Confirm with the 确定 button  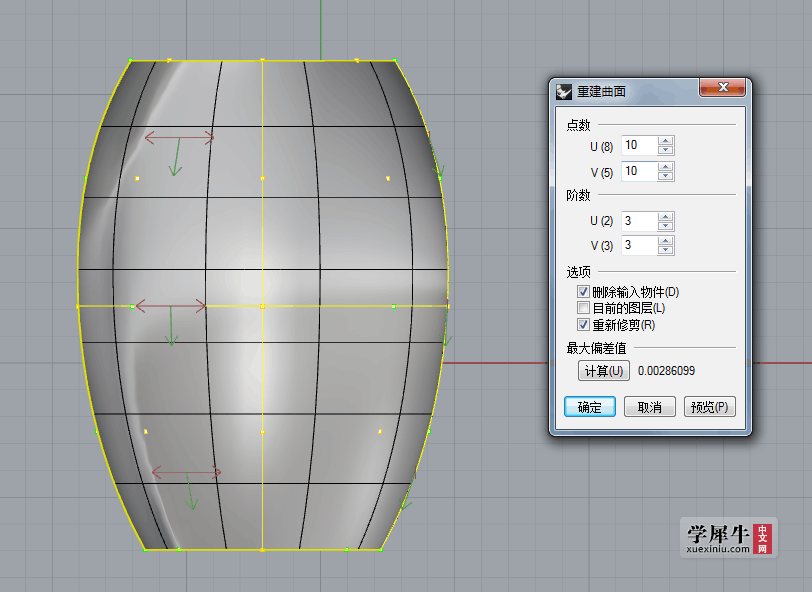tap(590, 407)
